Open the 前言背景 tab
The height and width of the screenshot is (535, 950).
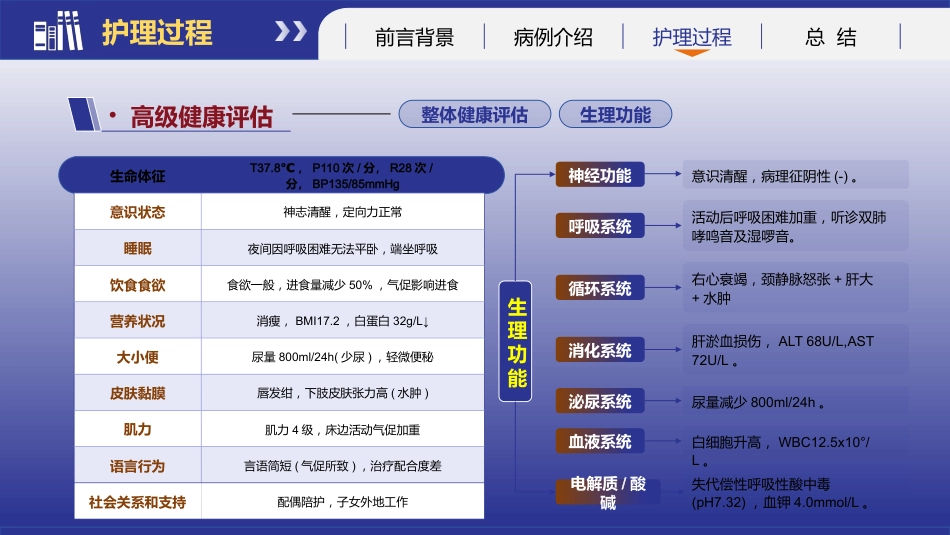tap(414, 38)
